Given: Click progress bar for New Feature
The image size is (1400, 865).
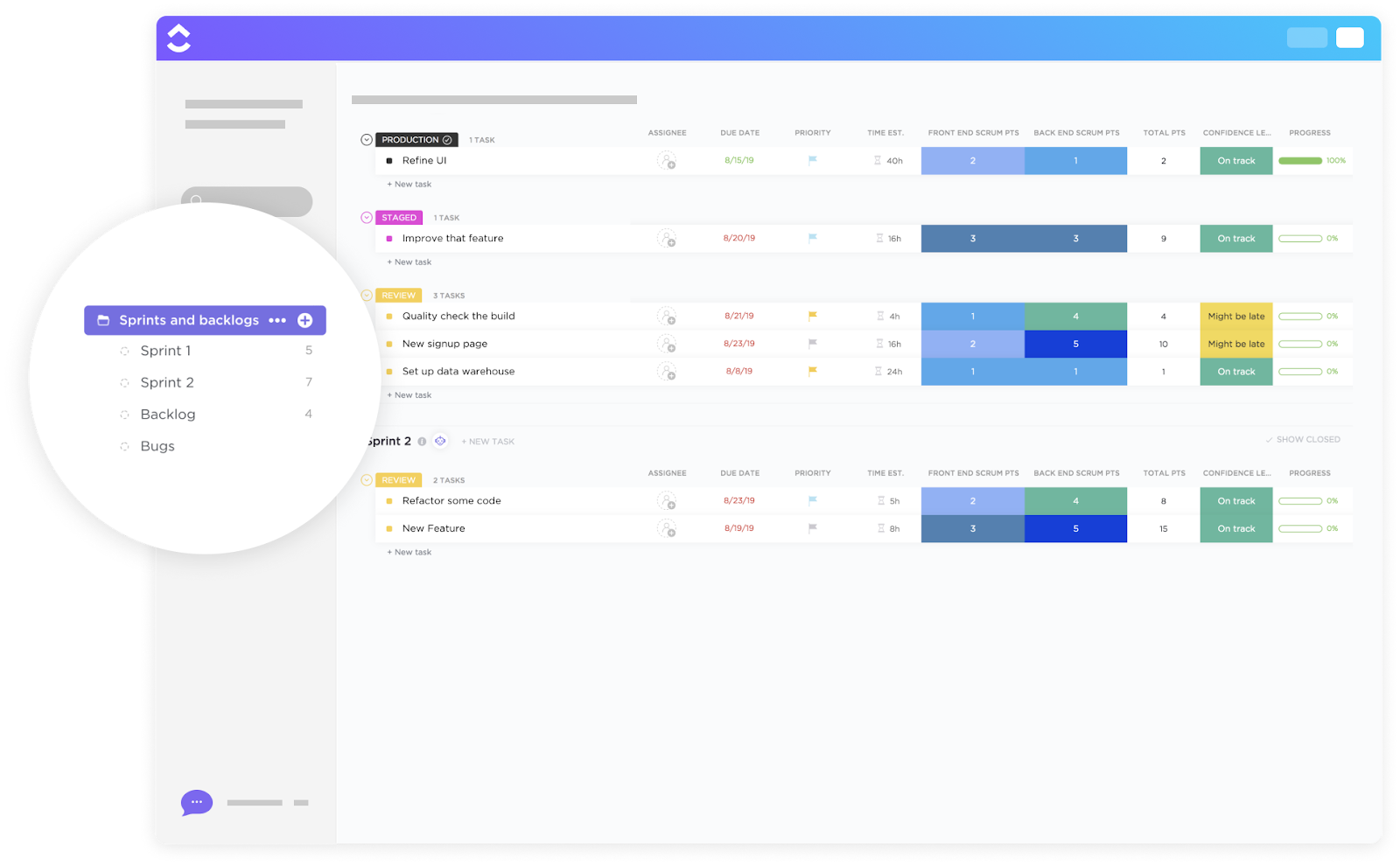Looking at the screenshot, I should click(1300, 528).
